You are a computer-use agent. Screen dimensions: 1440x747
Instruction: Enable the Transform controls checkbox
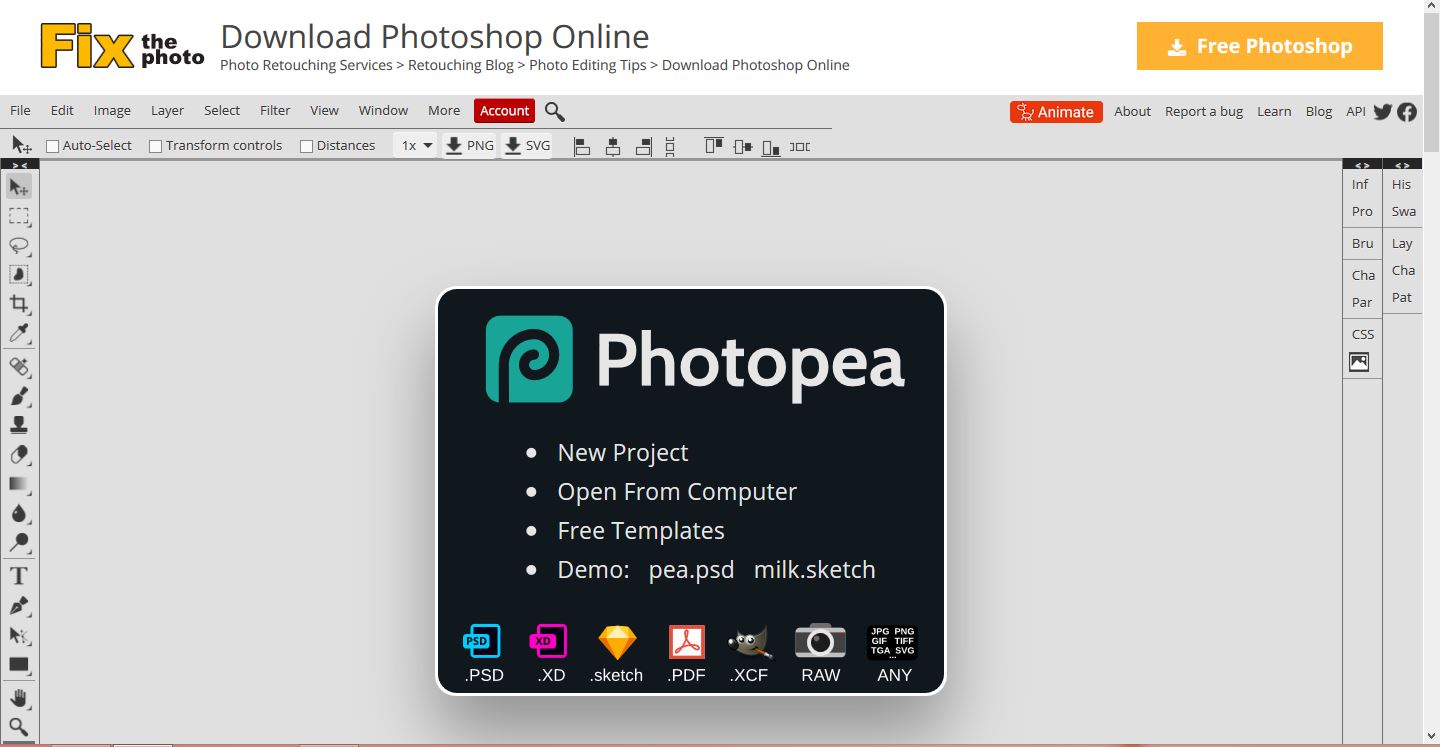coord(155,146)
